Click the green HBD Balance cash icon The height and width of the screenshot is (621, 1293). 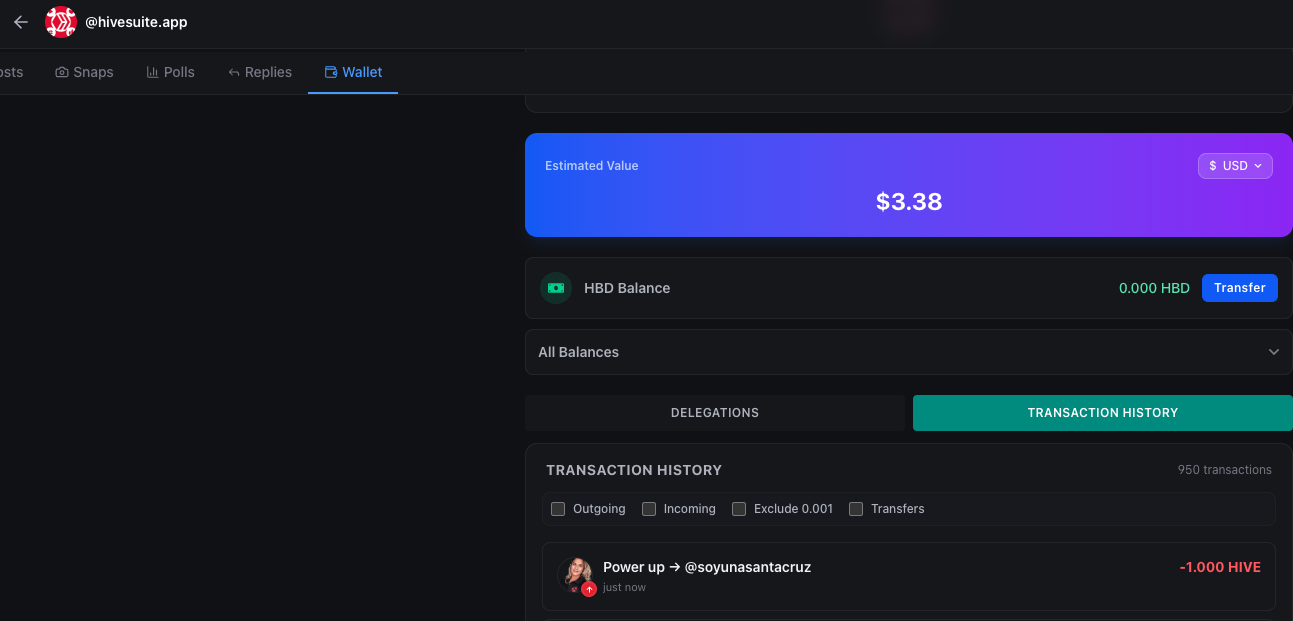[x=556, y=288]
